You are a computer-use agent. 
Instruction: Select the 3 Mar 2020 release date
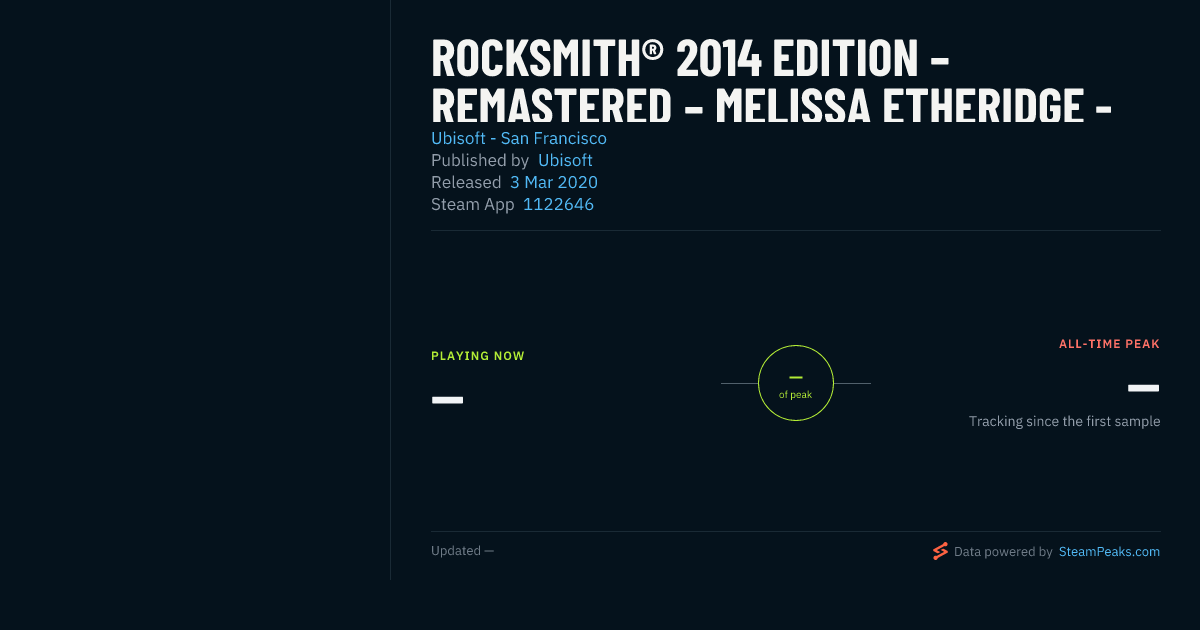[554, 182]
